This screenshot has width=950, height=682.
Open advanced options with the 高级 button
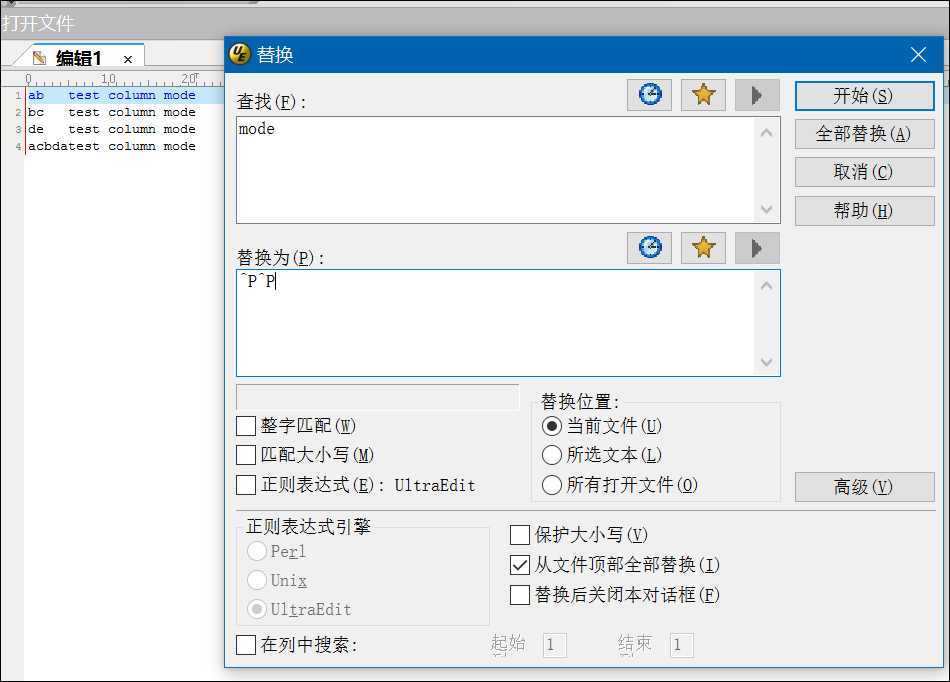tap(864, 487)
